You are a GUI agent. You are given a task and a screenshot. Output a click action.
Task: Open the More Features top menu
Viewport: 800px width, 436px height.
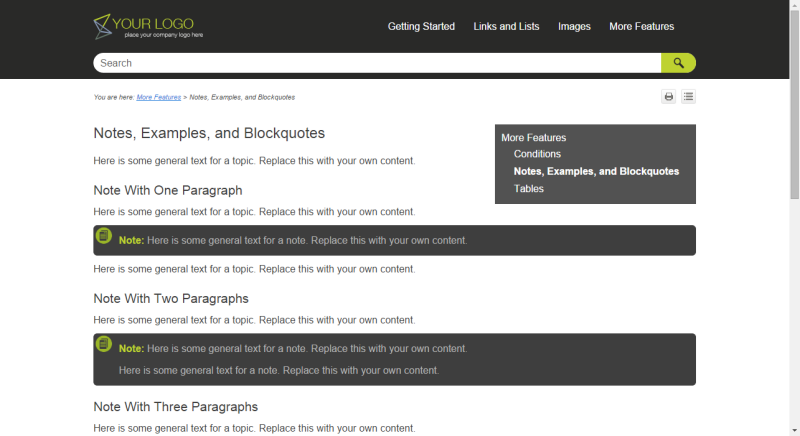click(641, 27)
